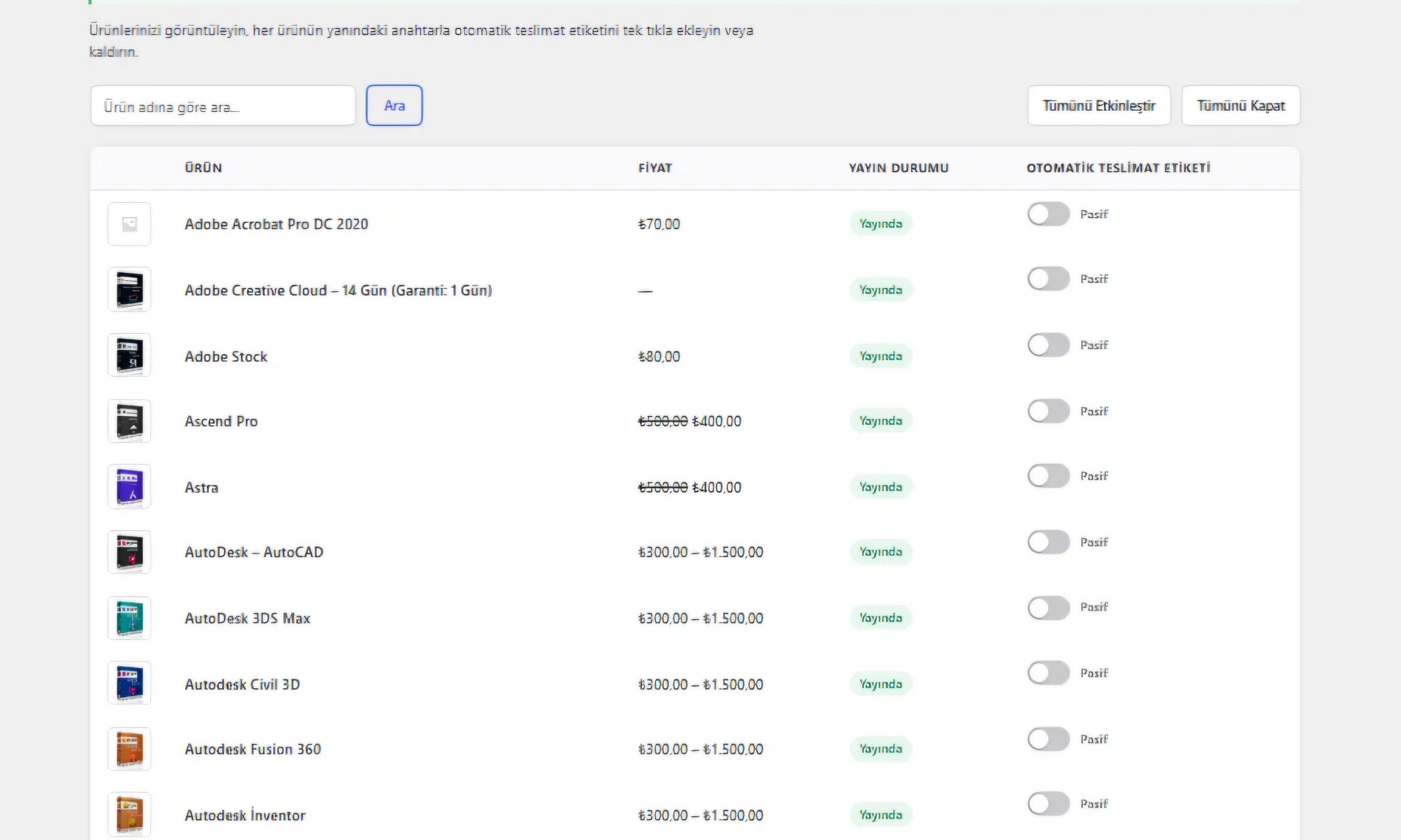Focus the product name search field

pyautogui.click(x=223, y=105)
